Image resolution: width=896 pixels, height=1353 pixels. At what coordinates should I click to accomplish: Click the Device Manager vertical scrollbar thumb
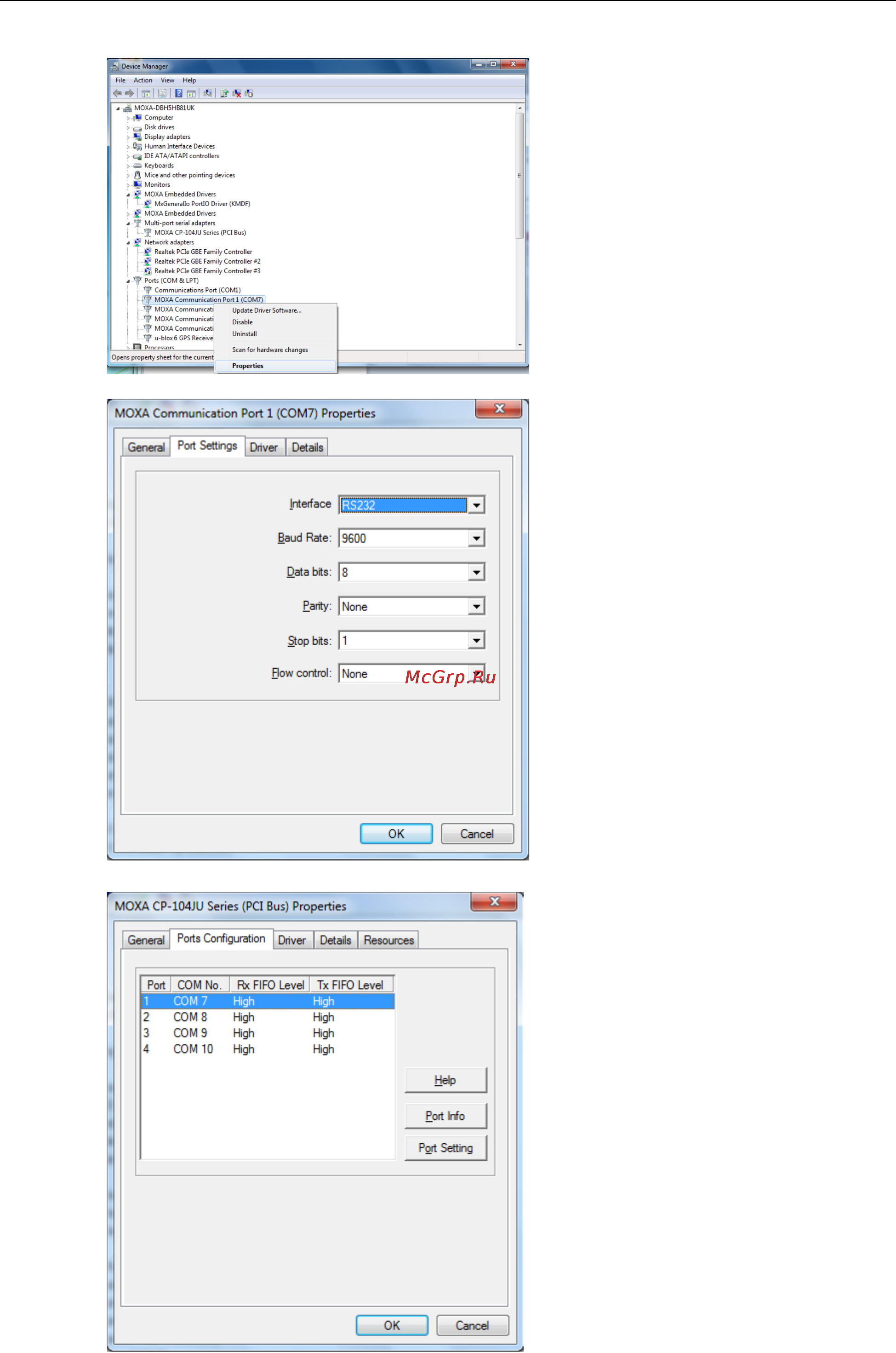519,176
